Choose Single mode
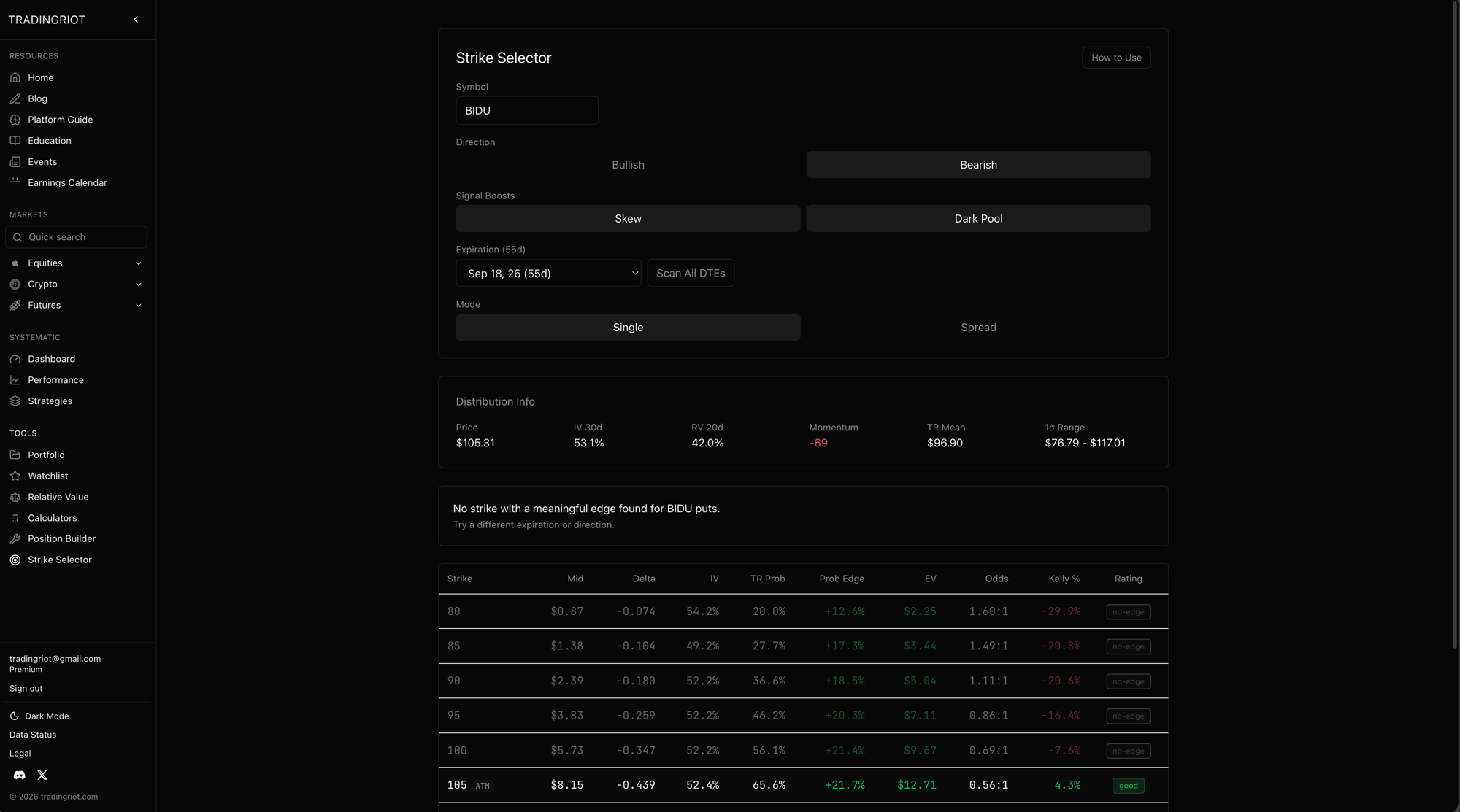Viewport: 1460px width, 812px height. click(x=628, y=328)
